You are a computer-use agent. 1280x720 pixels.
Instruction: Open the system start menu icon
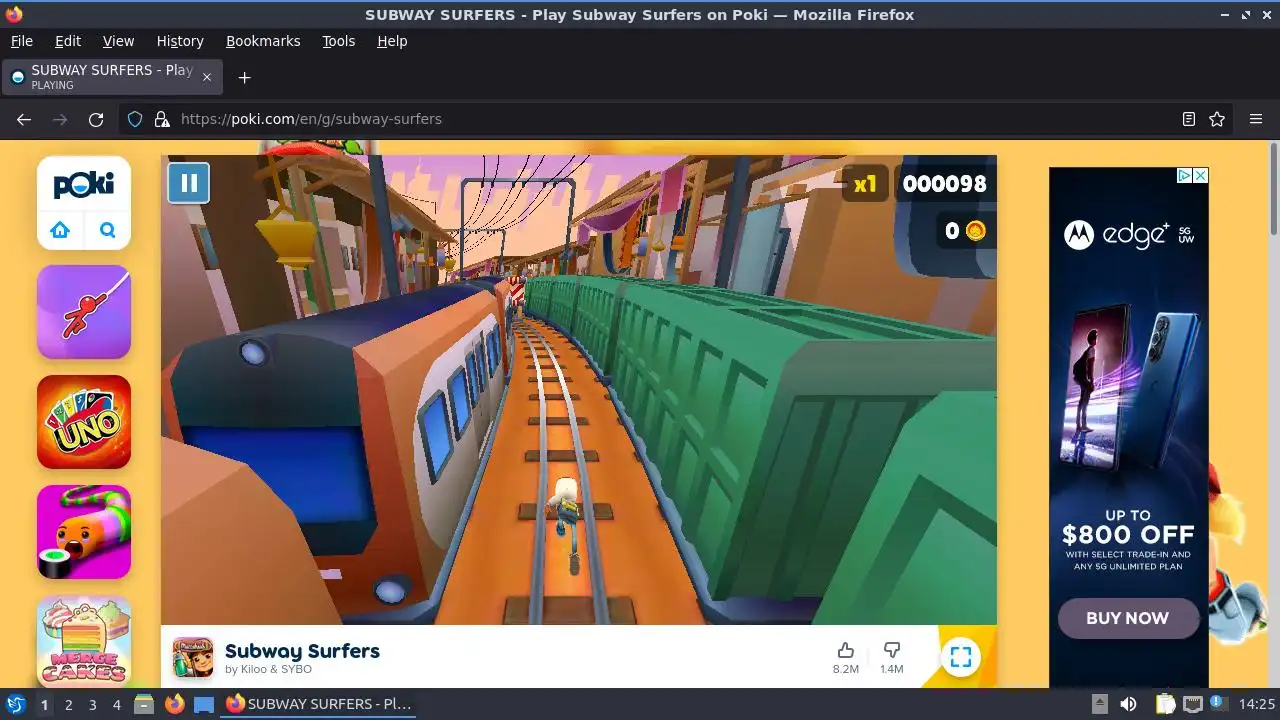15,704
